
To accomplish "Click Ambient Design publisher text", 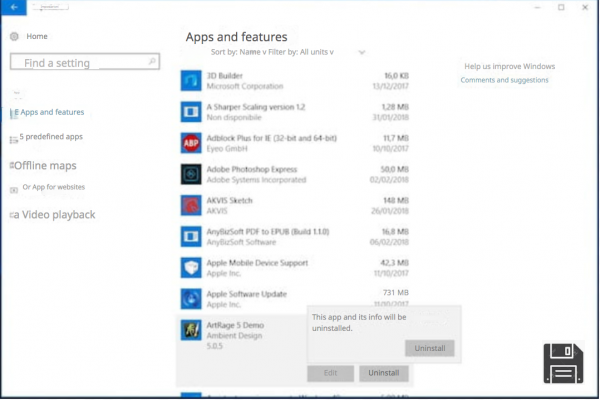I will click(234, 336).
